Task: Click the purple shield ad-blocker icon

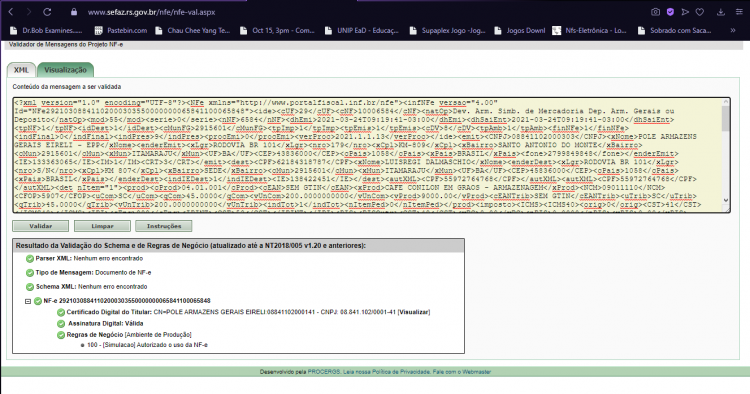Action: click(670, 12)
